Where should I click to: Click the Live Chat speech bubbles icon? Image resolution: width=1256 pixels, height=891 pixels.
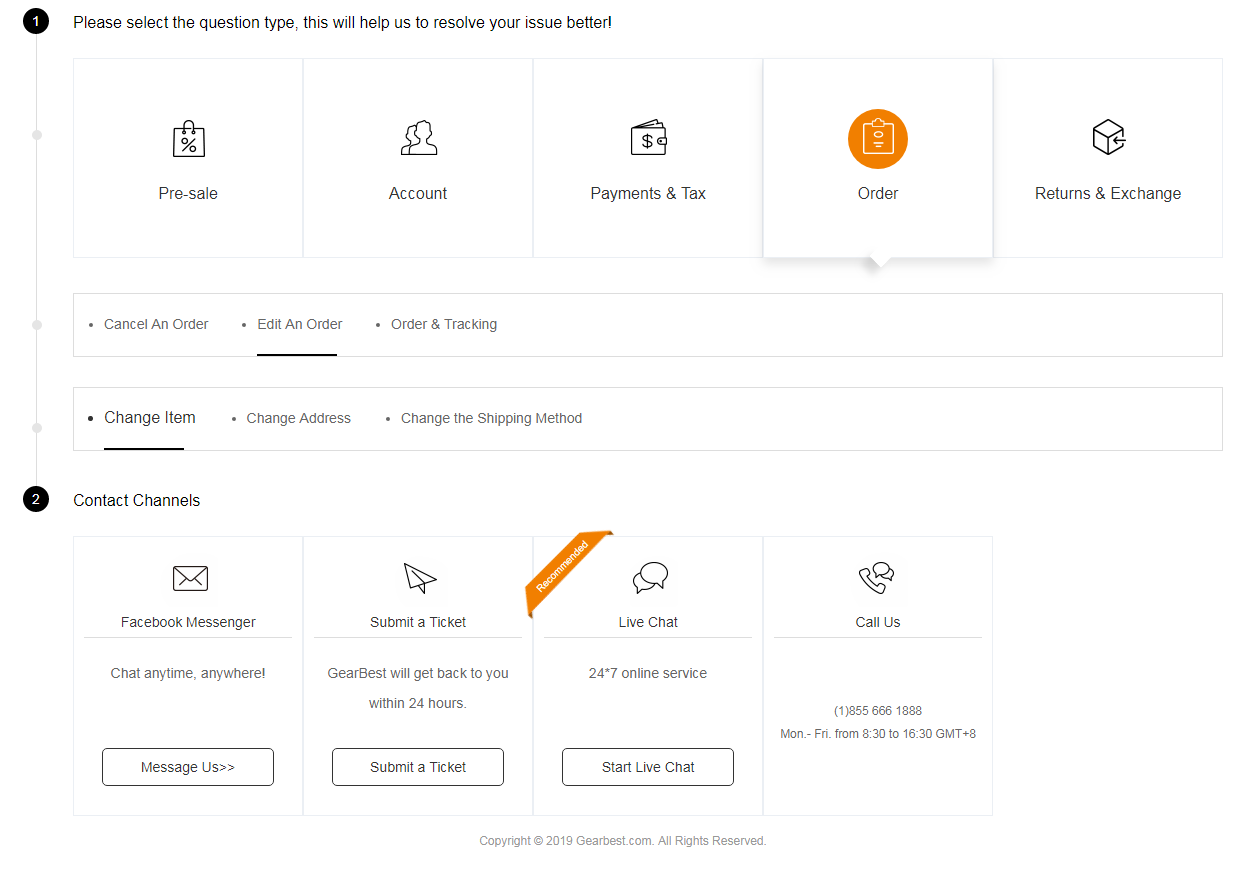pyautogui.click(x=649, y=578)
